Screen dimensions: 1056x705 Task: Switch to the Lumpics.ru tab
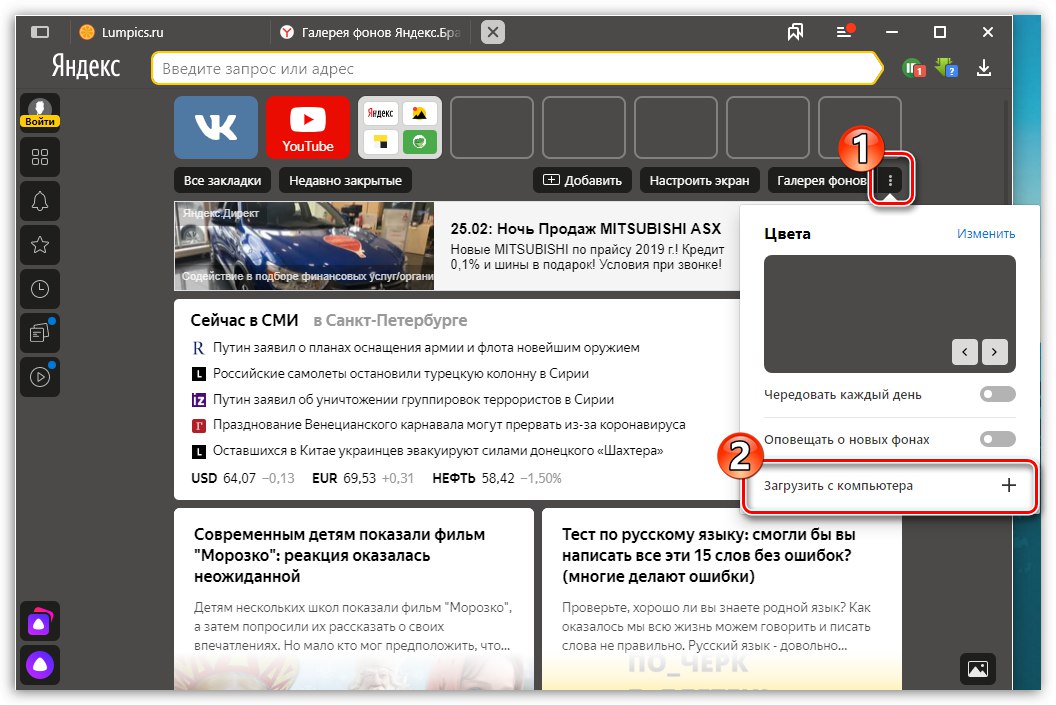(168, 32)
